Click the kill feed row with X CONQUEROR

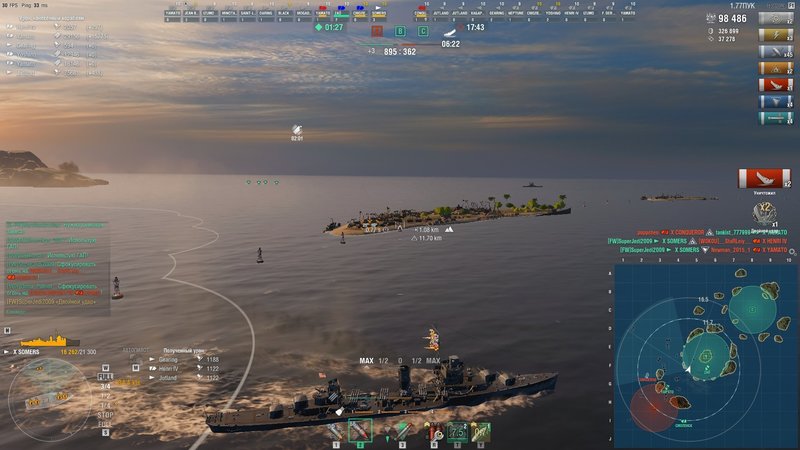coord(712,232)
